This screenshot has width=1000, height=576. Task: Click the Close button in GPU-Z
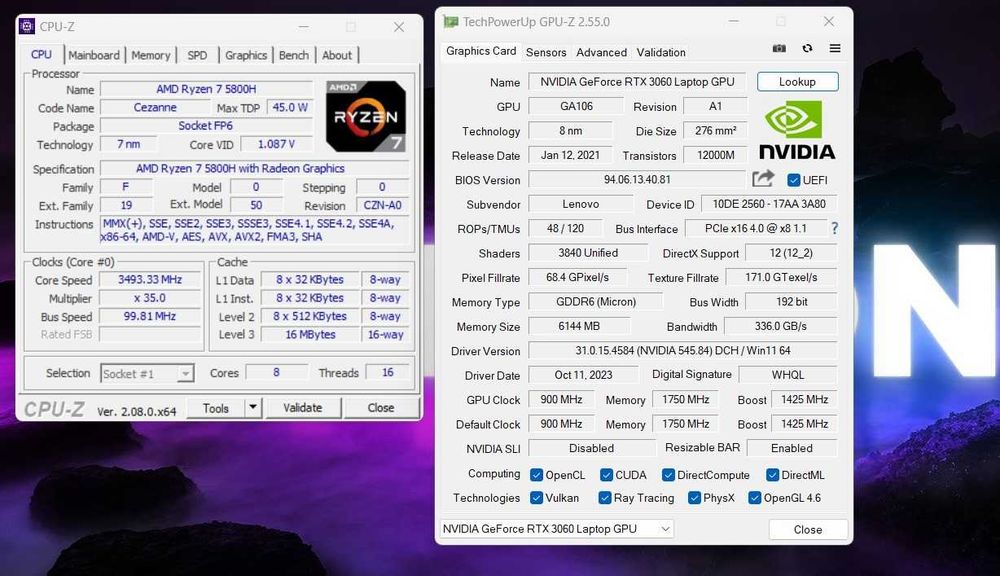click(807, 529)
